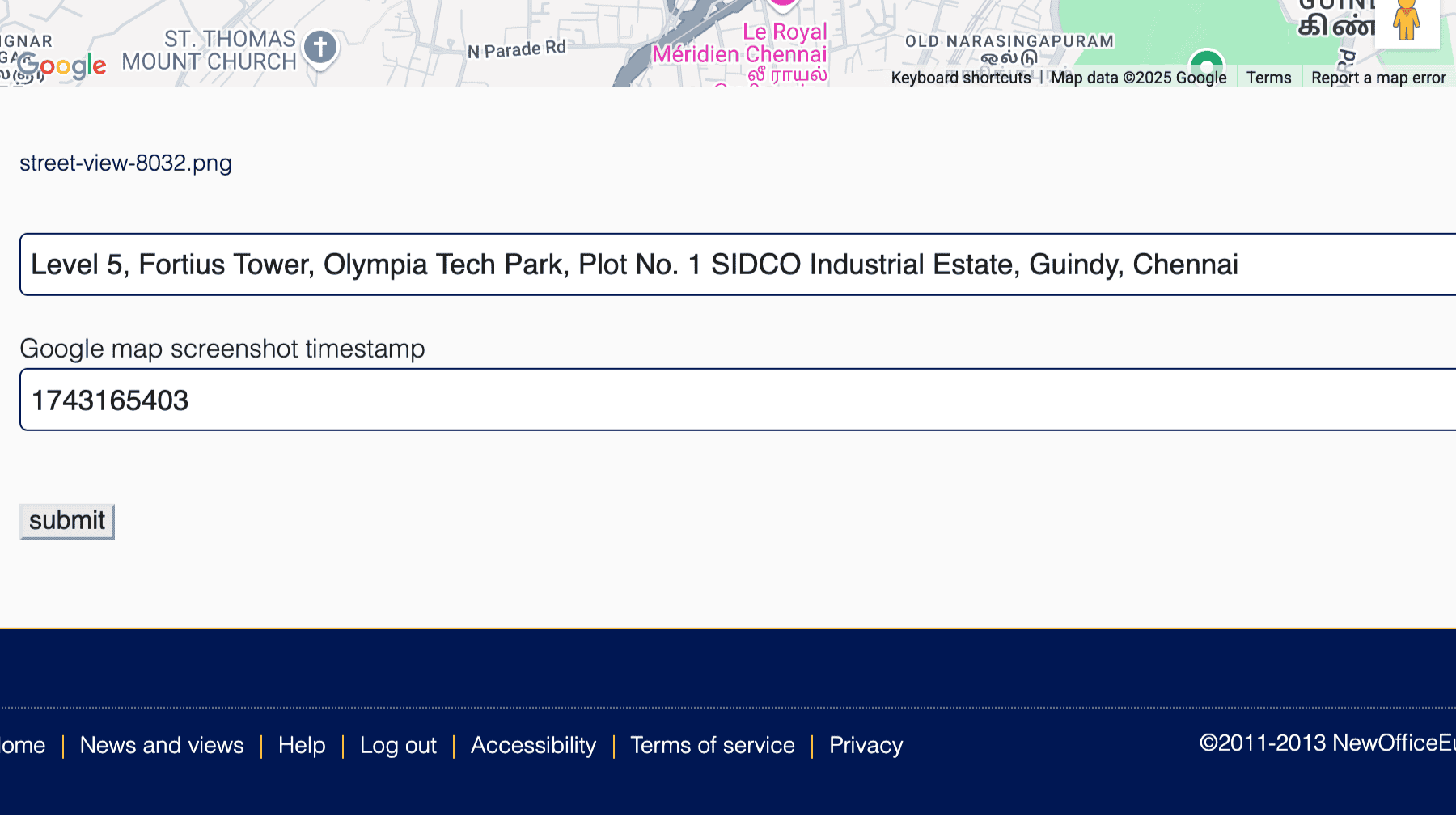Click the address input field
Image resolution: width=1456 pixels, height=817 pixels.
[x=738, y=265]
